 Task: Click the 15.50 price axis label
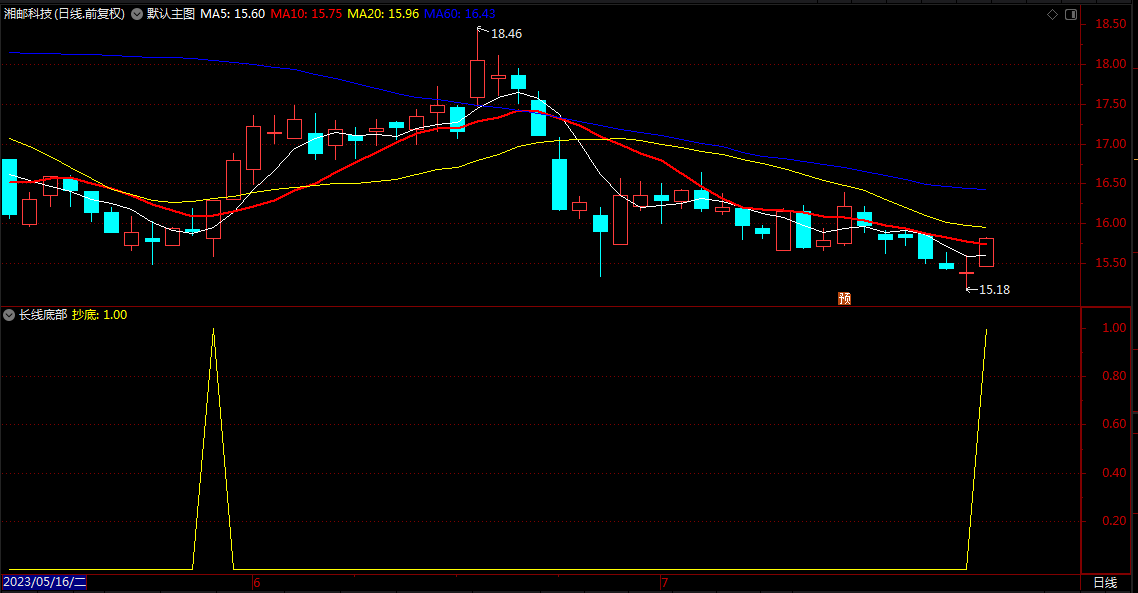click(1110, 263)
